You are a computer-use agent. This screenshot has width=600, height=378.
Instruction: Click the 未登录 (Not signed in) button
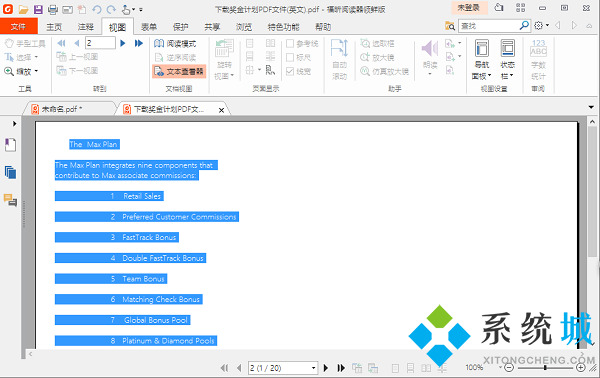click(x=469, y=7)
